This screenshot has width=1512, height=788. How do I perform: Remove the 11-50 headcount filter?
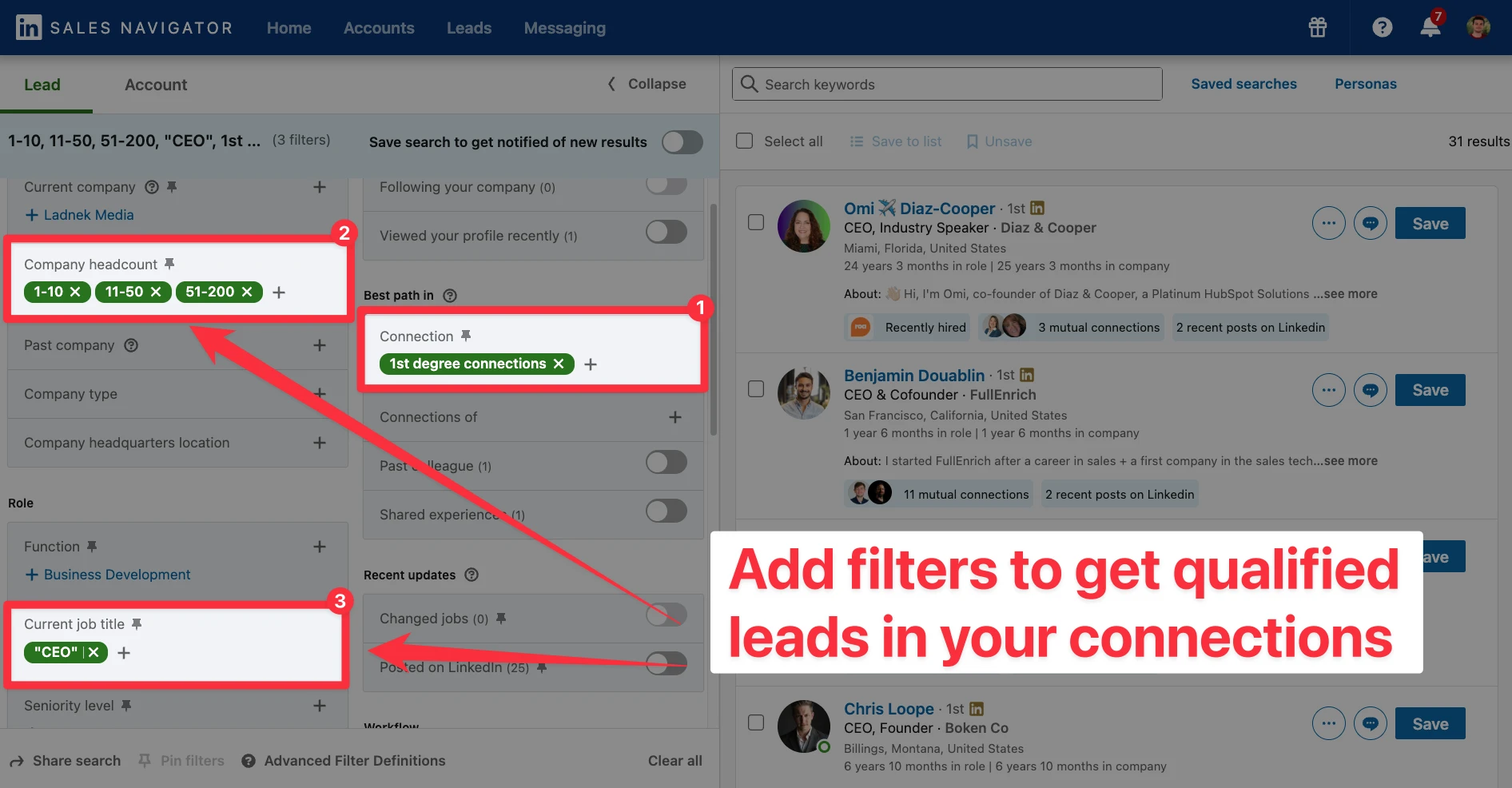tap(156, 292)
